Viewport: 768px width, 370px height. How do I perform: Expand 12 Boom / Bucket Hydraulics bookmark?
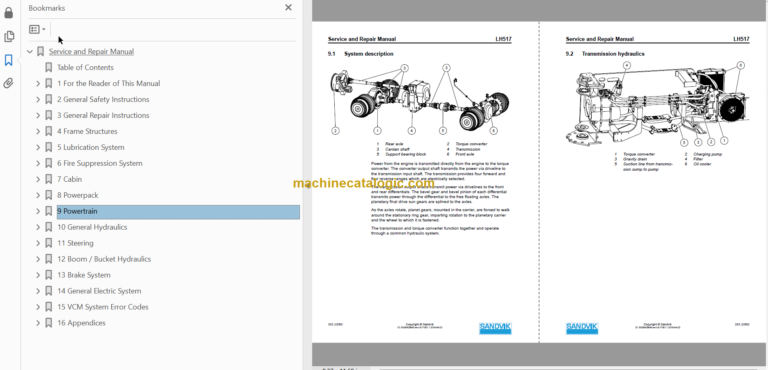click(38, 259)
